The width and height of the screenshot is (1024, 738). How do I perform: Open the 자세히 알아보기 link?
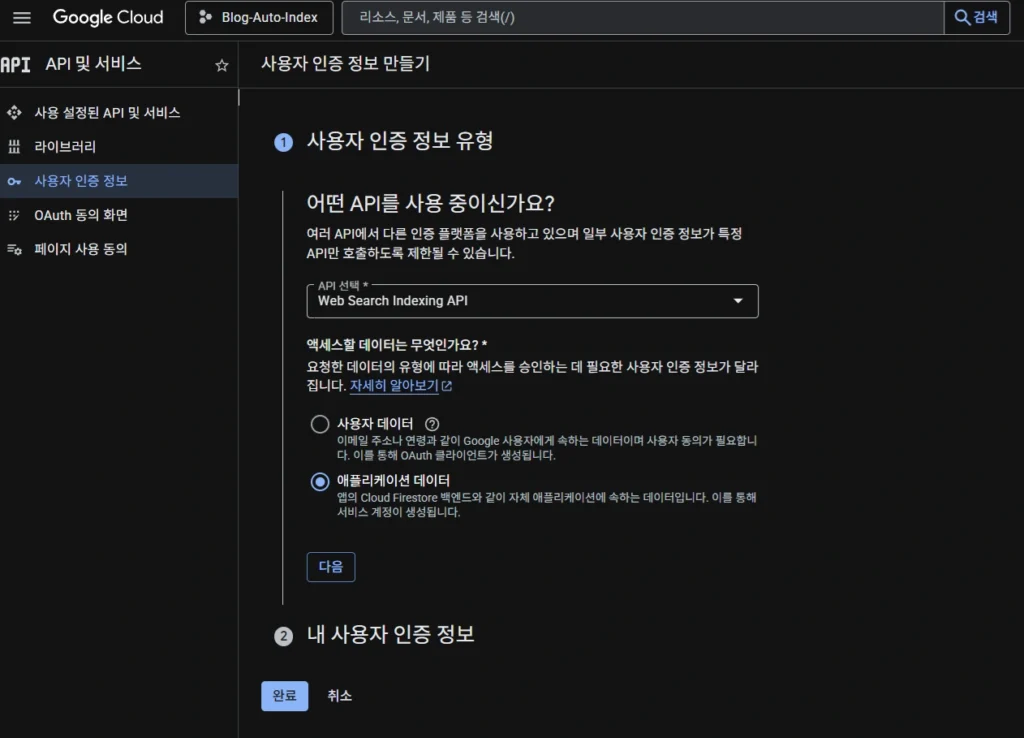tap(394, 386)
